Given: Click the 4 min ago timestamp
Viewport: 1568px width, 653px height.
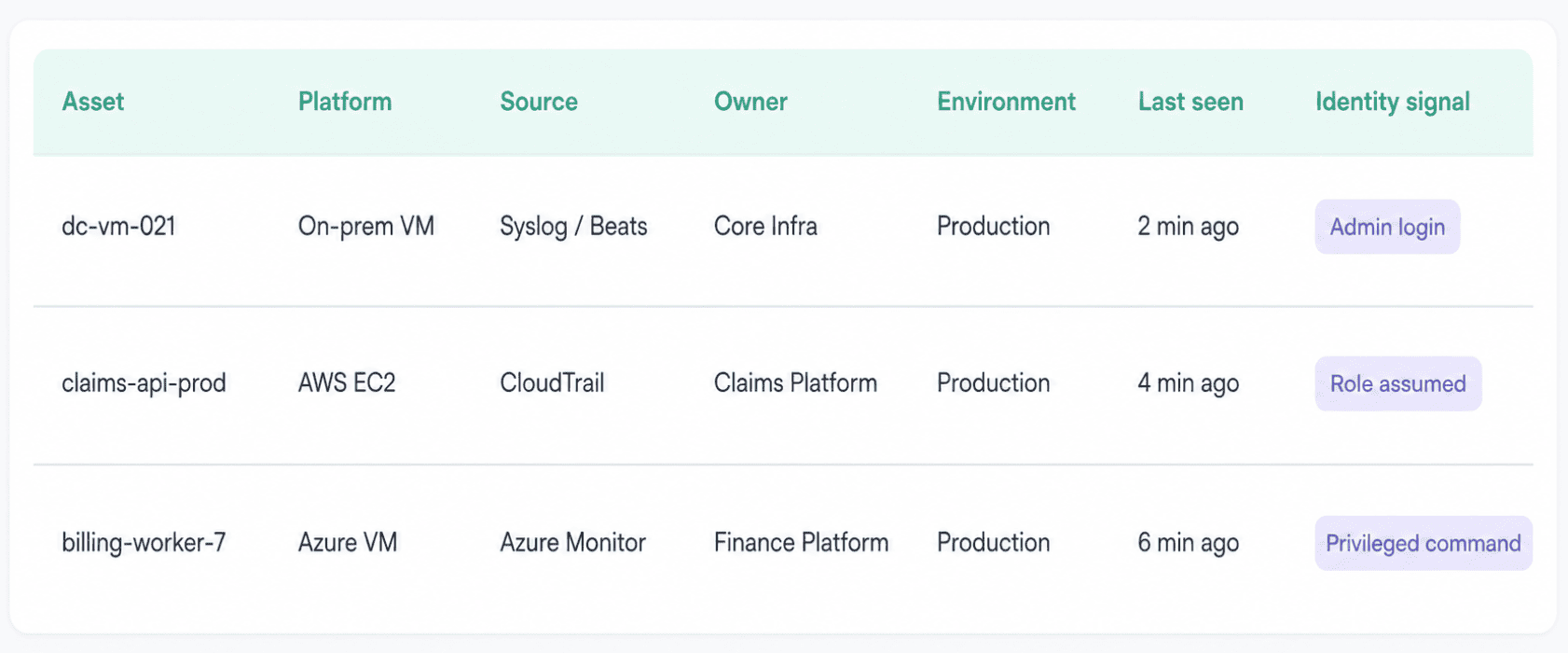Looking at the screenshot, I should pyautogui.click(x=1188, y=383).
